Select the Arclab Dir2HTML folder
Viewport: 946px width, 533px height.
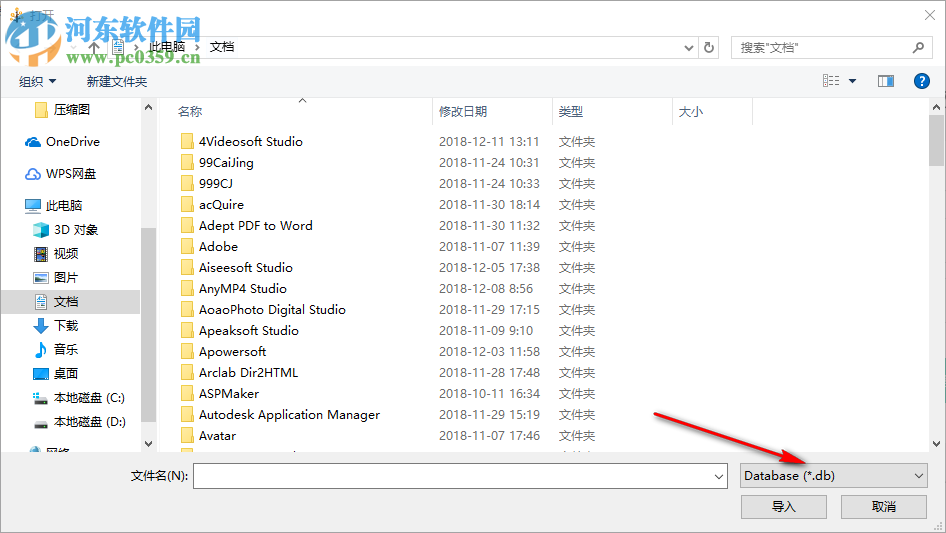(249, 373)
